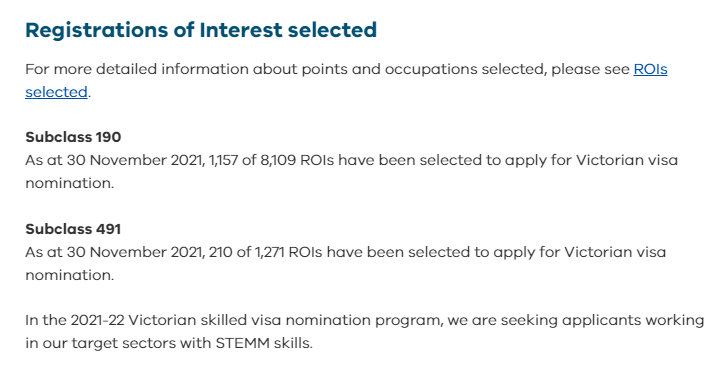Click the words 'For more detailed information'
The width and height of the screenshot is (720, 366).
coord(137,69)
